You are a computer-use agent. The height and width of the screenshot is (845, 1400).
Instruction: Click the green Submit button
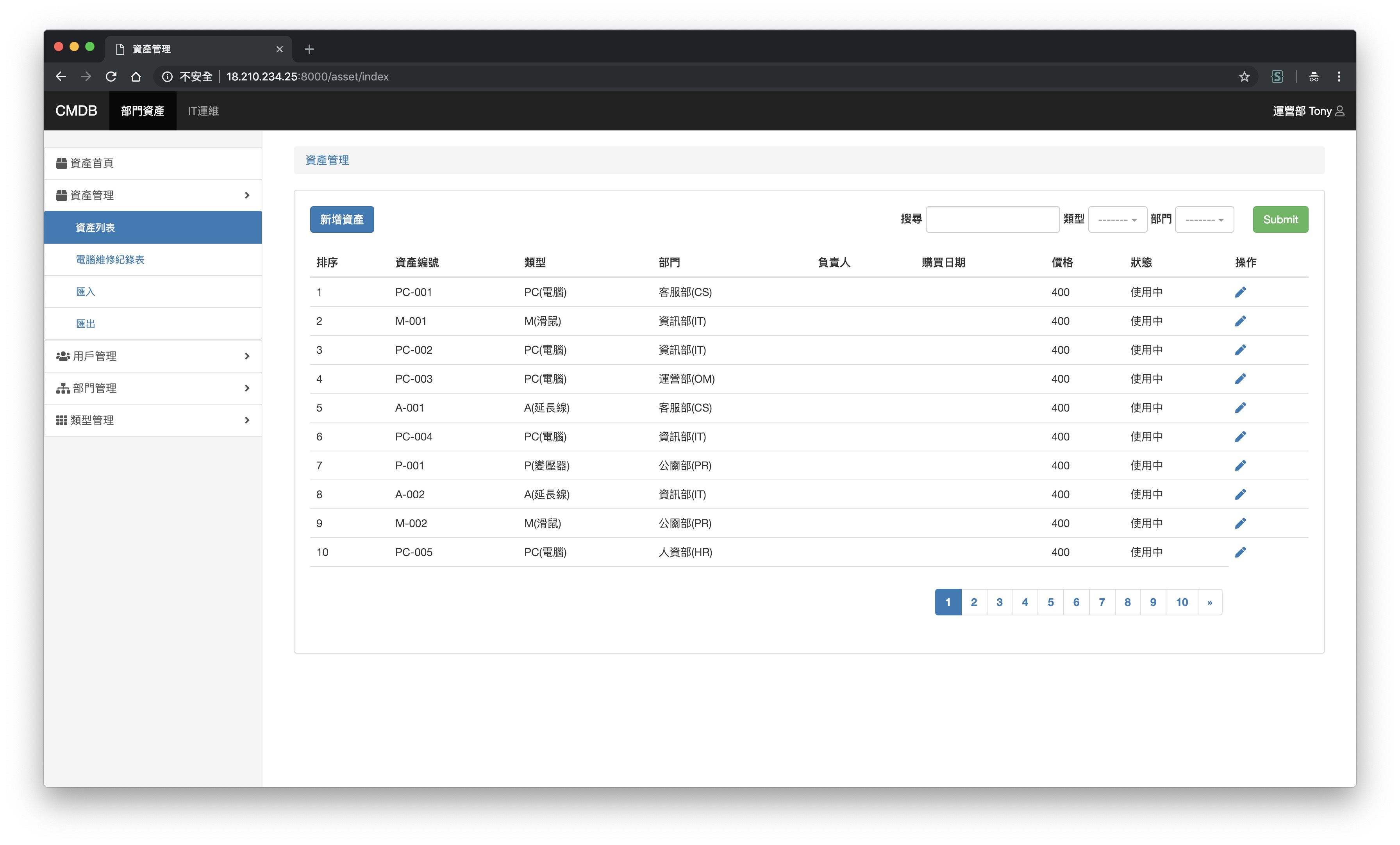pos(1280,219)
